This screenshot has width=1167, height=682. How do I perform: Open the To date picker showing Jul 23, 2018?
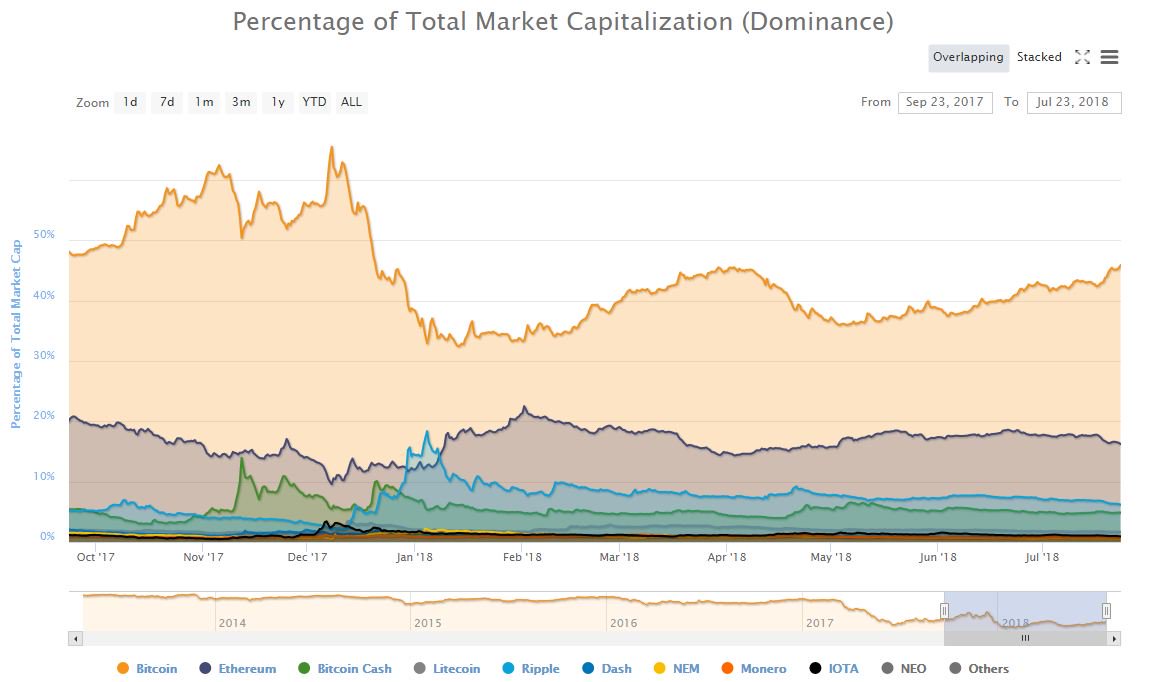[x=1074, y=101]
